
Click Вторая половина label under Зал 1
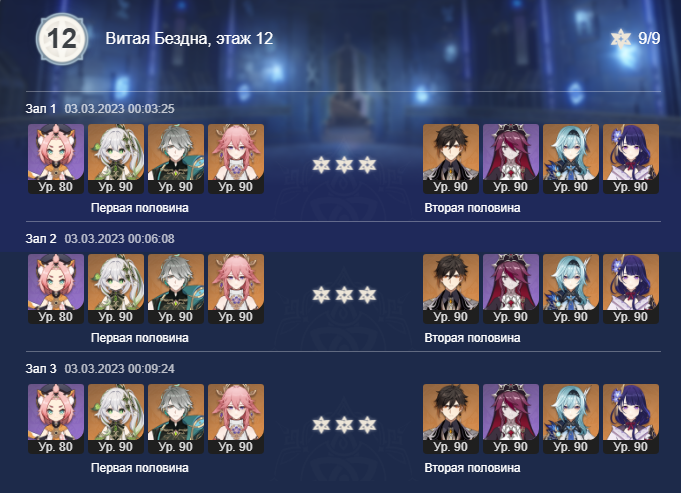click(472, 208)
